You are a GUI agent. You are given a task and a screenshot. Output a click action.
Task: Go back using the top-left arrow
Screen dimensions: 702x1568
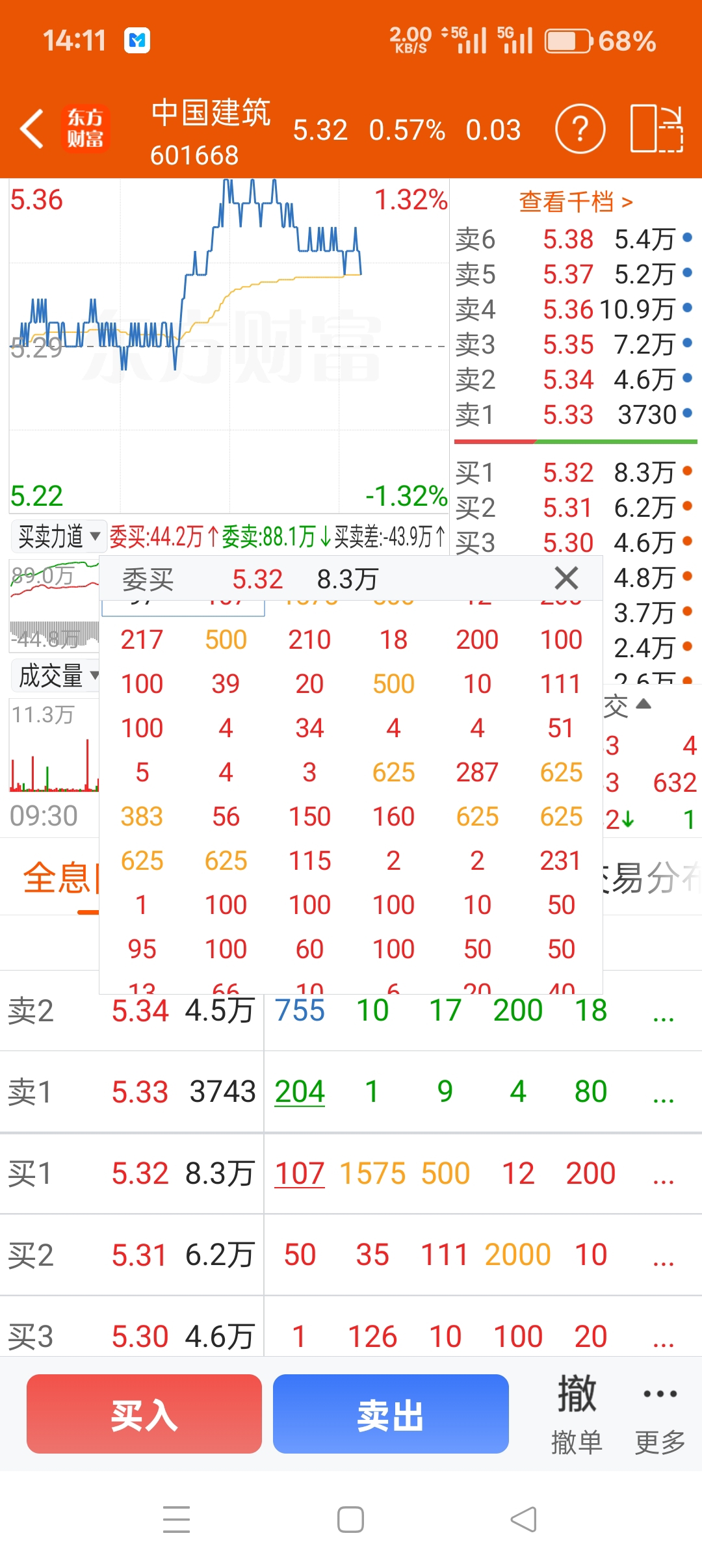point(31,129)
